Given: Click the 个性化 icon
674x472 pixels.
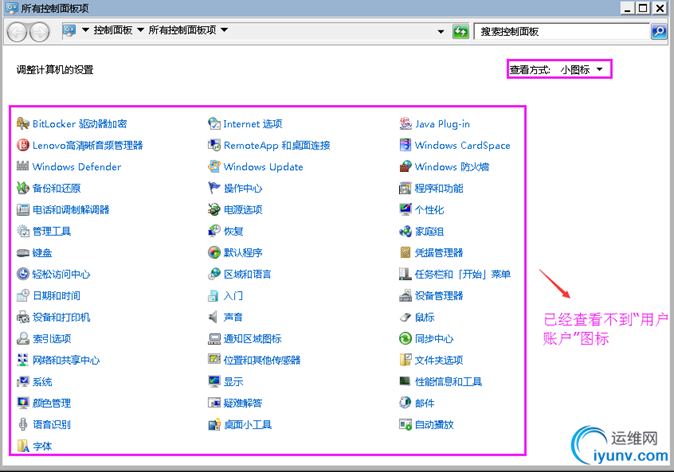Looking at the screenshot, I should coord(405,209).
